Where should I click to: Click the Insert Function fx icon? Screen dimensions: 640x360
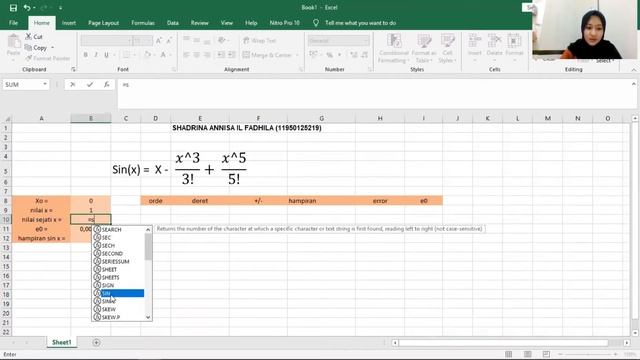coord(107,84)
